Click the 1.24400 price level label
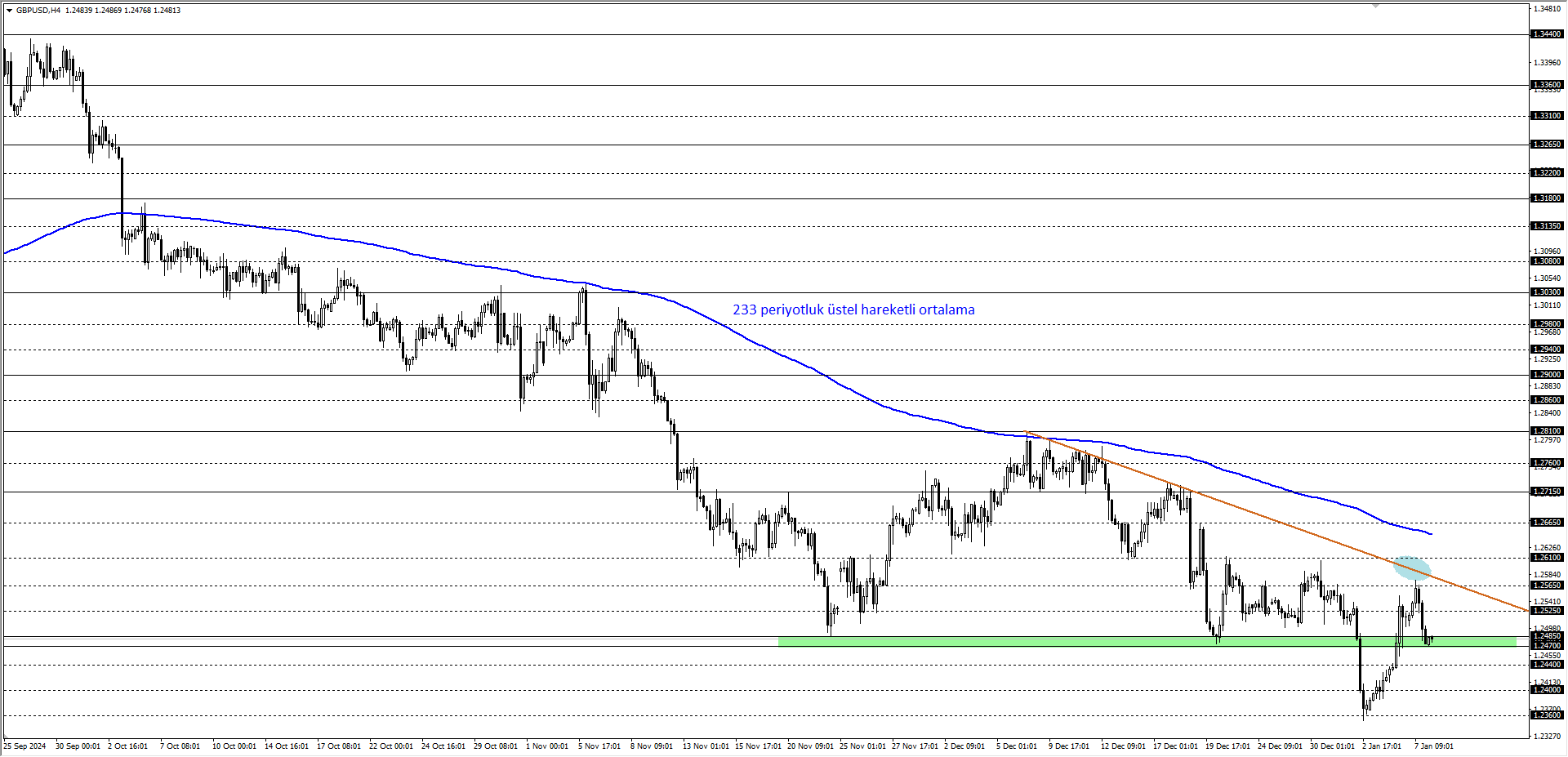Screen dimensions: 1568x757 [1547, 665]
